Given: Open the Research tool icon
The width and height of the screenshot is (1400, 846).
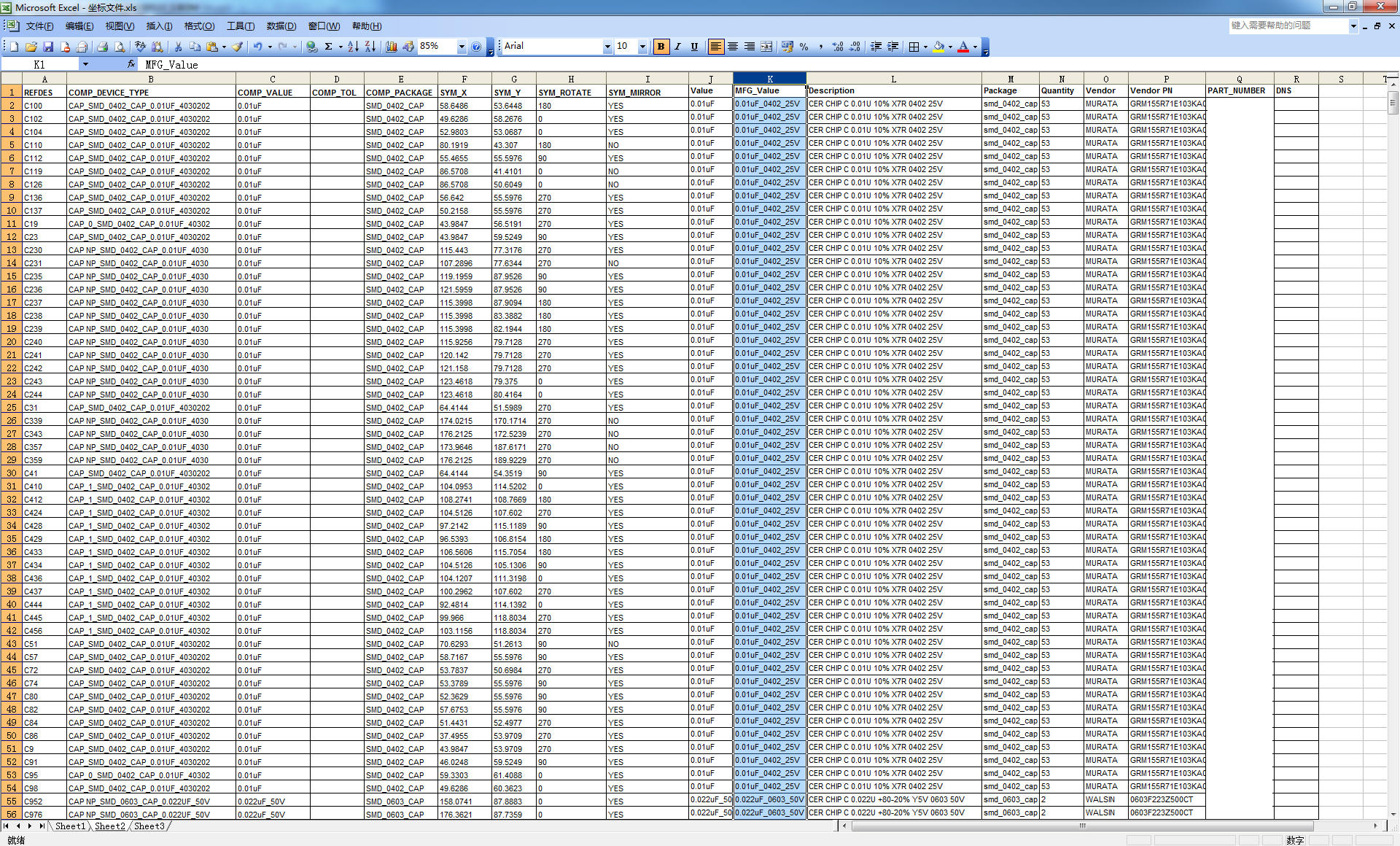Looking at the screenshot, I should point(157,47).
